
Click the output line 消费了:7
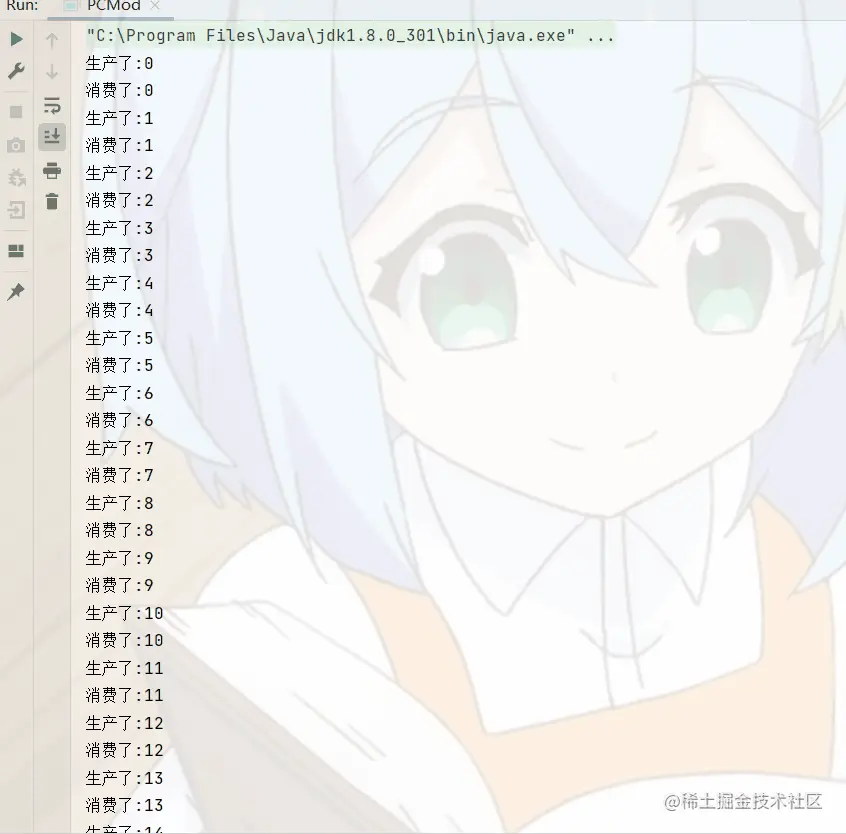coord(119,476)
